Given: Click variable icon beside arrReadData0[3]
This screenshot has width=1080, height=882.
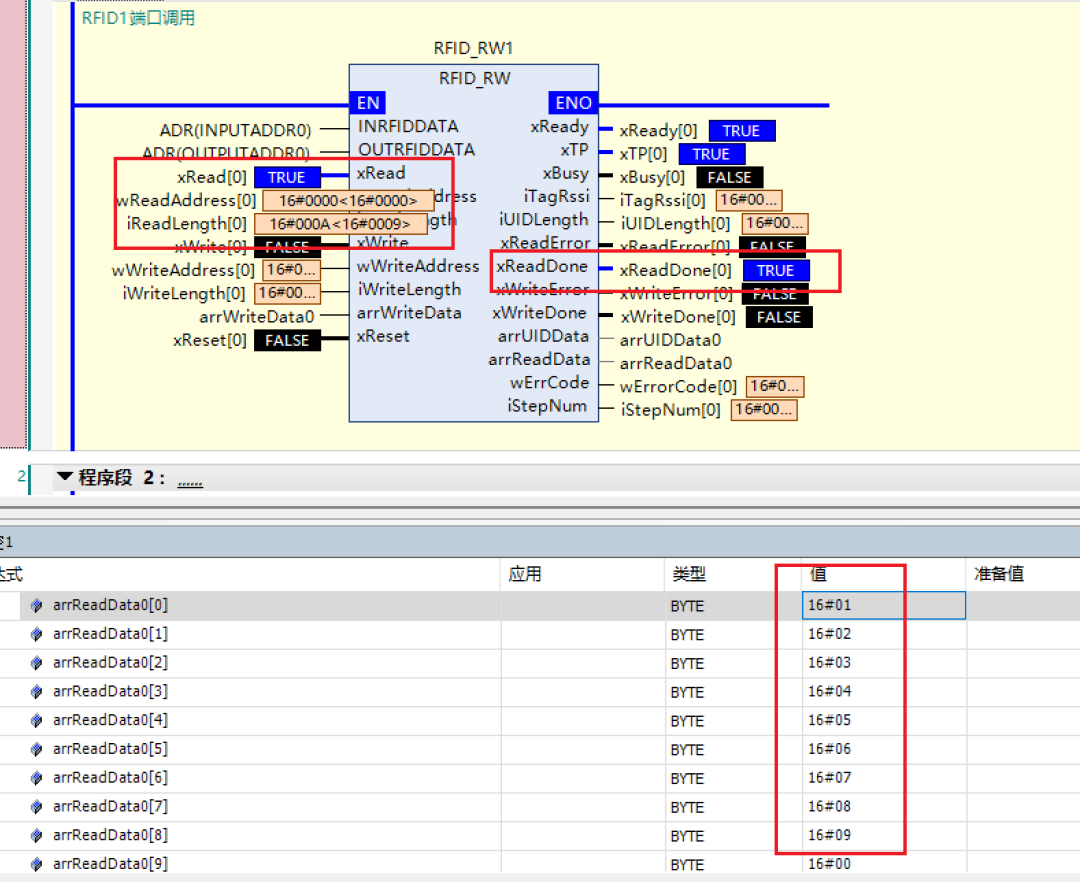Looking at the screenshot, I should [x=37, y=692].
